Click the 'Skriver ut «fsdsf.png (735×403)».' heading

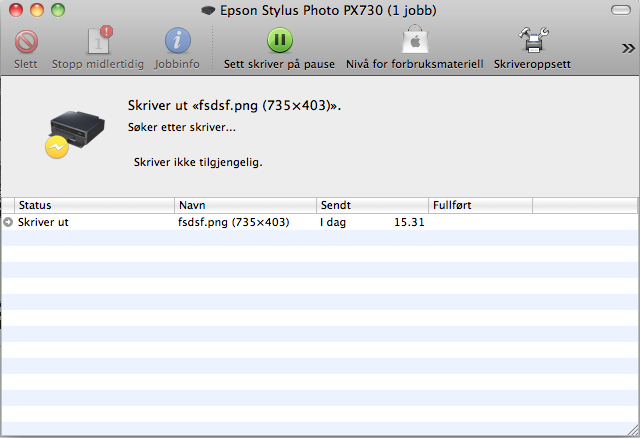click(234, 105)
